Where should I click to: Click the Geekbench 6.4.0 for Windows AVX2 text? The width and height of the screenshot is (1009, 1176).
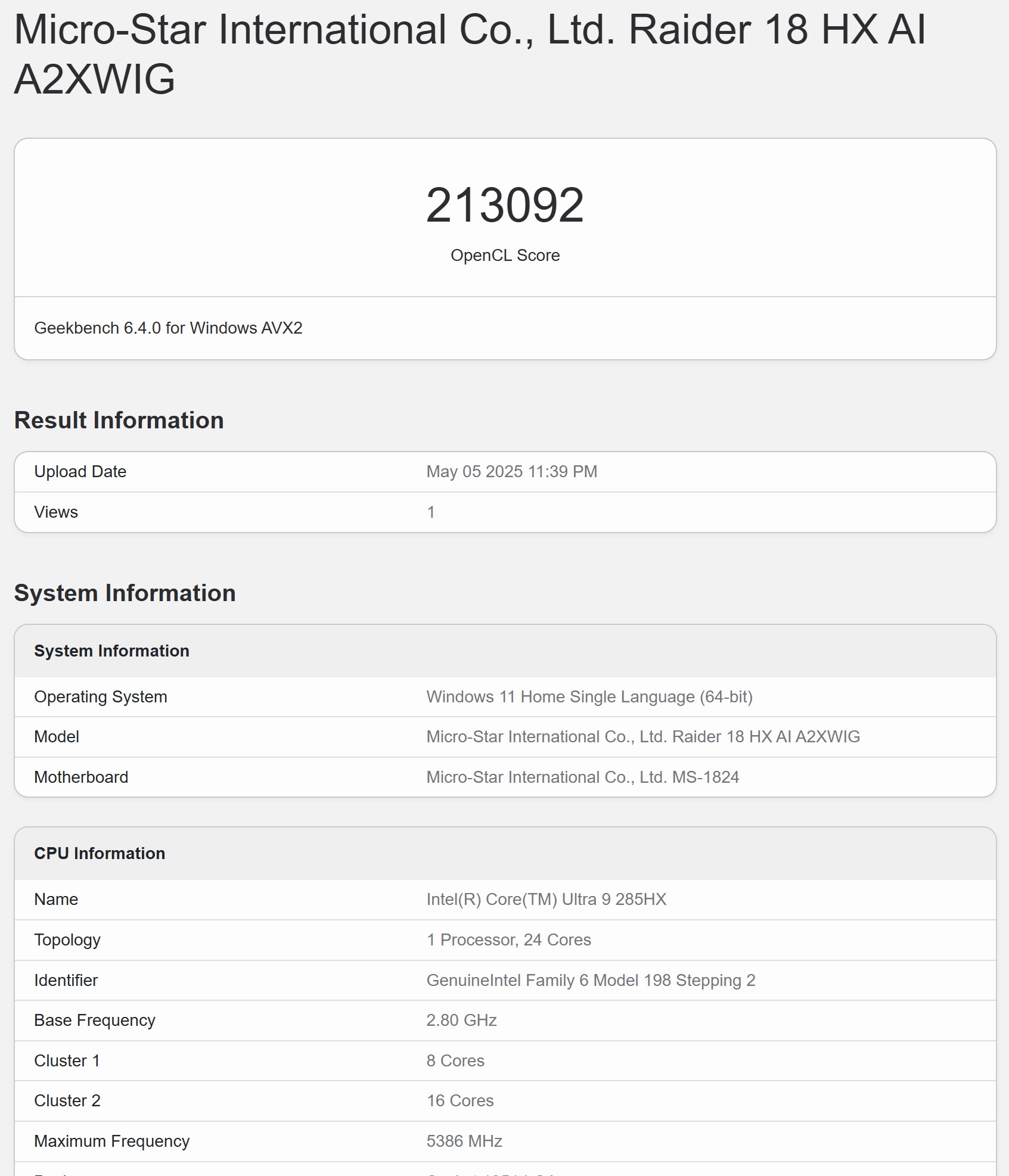coord(168,328)
